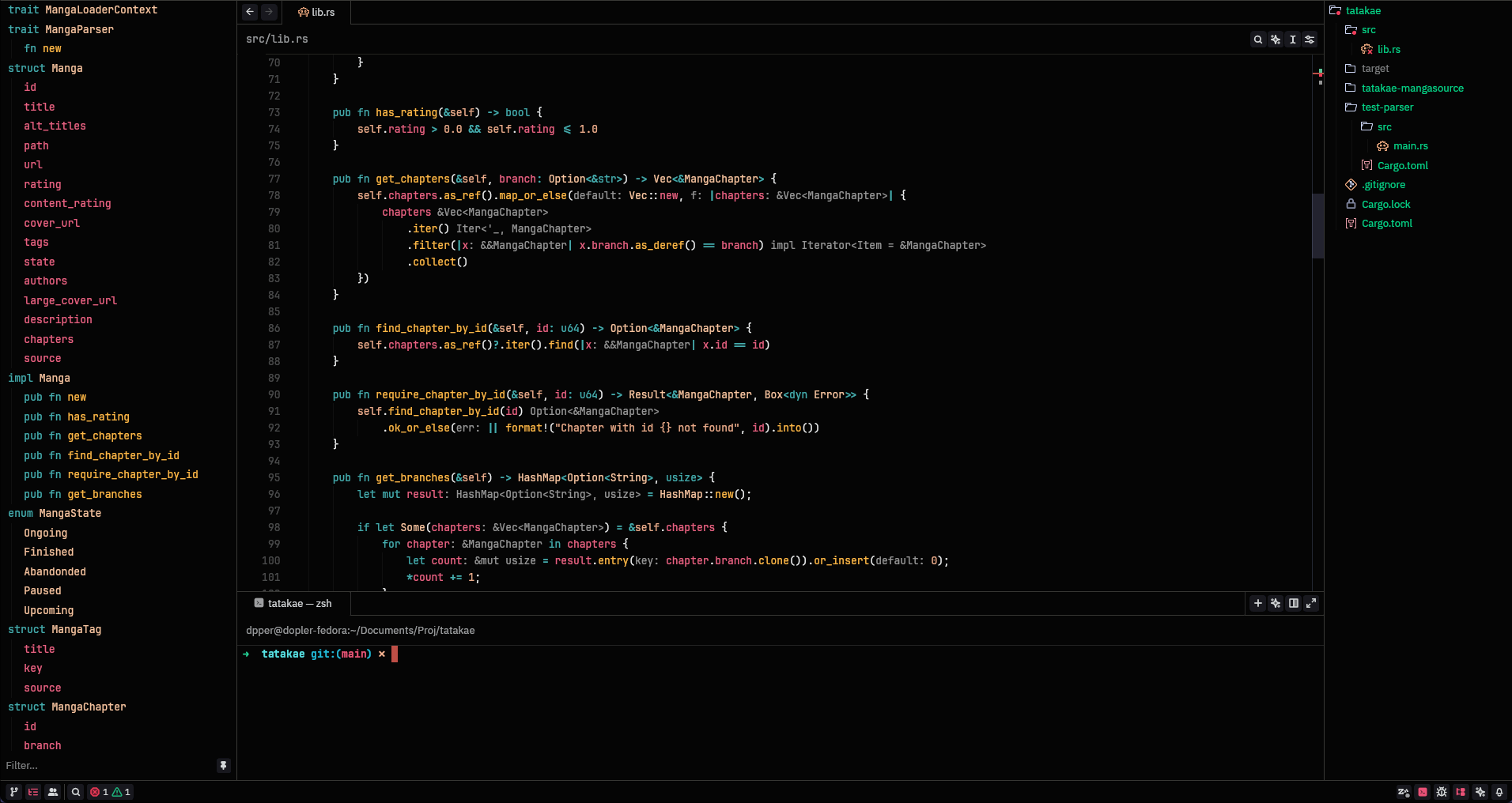Toggle the project panel from status bar
The image size is (1512, 803).
1461,792
